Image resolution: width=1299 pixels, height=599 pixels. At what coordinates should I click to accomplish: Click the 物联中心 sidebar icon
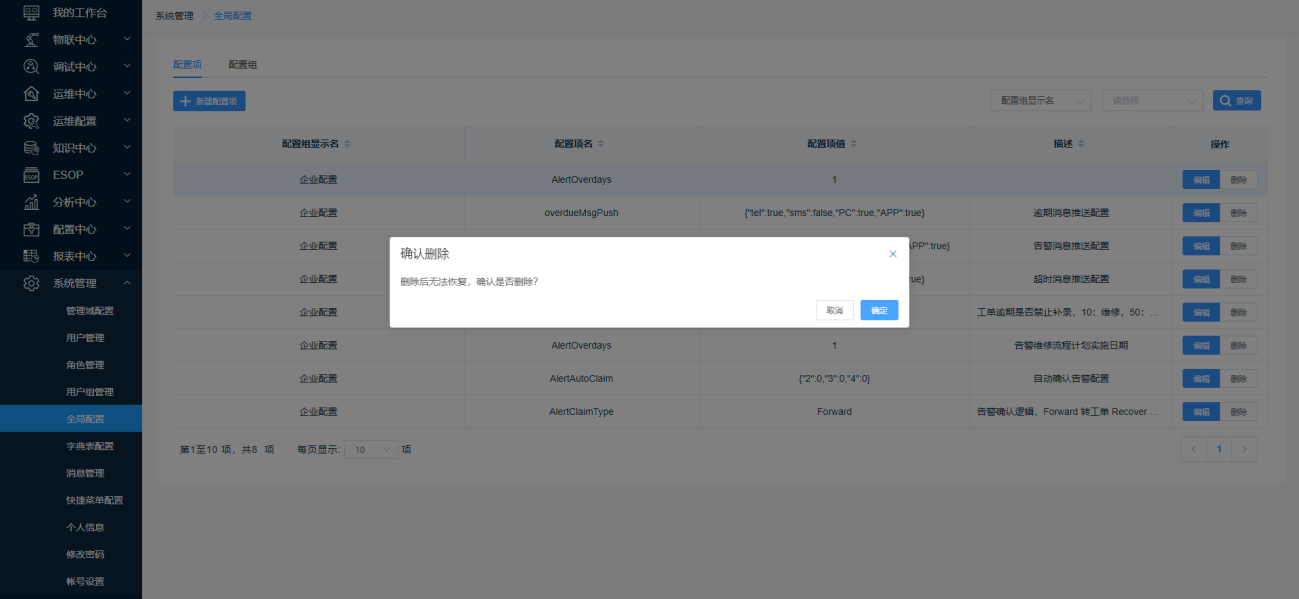tap(31, 40)
